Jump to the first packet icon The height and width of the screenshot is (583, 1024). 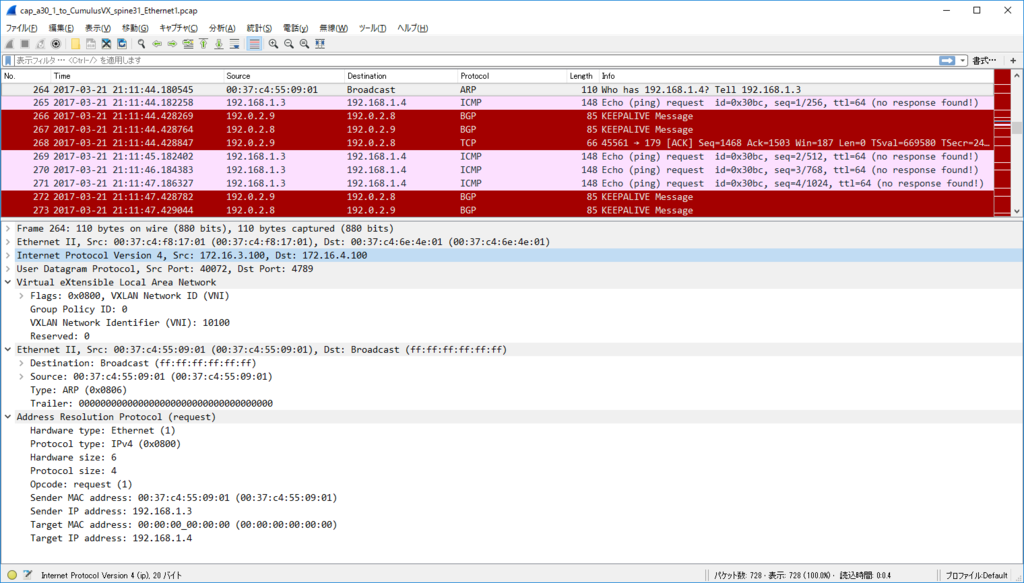(203, 44)
